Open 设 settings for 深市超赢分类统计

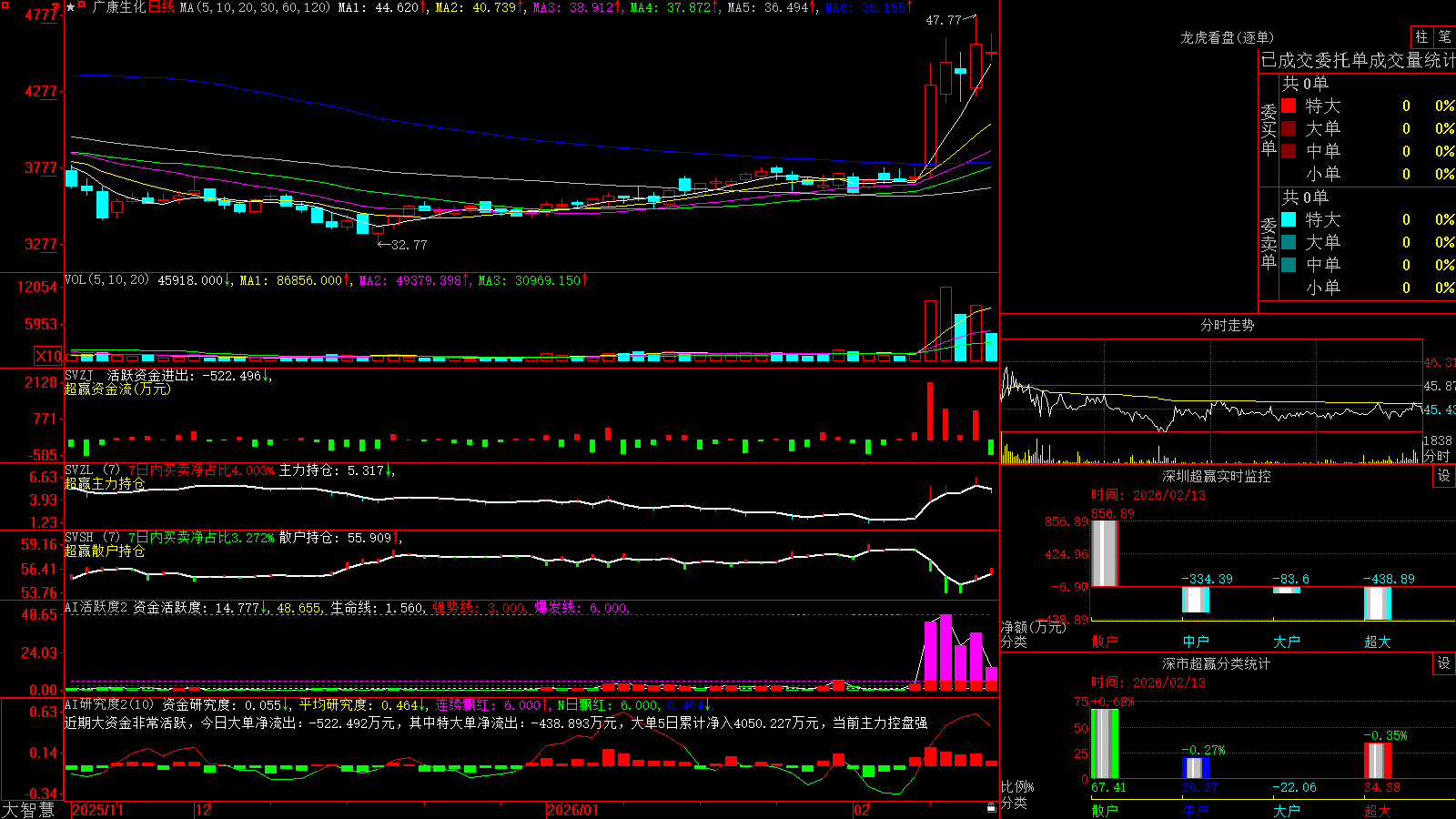(x=1444, y=663)
